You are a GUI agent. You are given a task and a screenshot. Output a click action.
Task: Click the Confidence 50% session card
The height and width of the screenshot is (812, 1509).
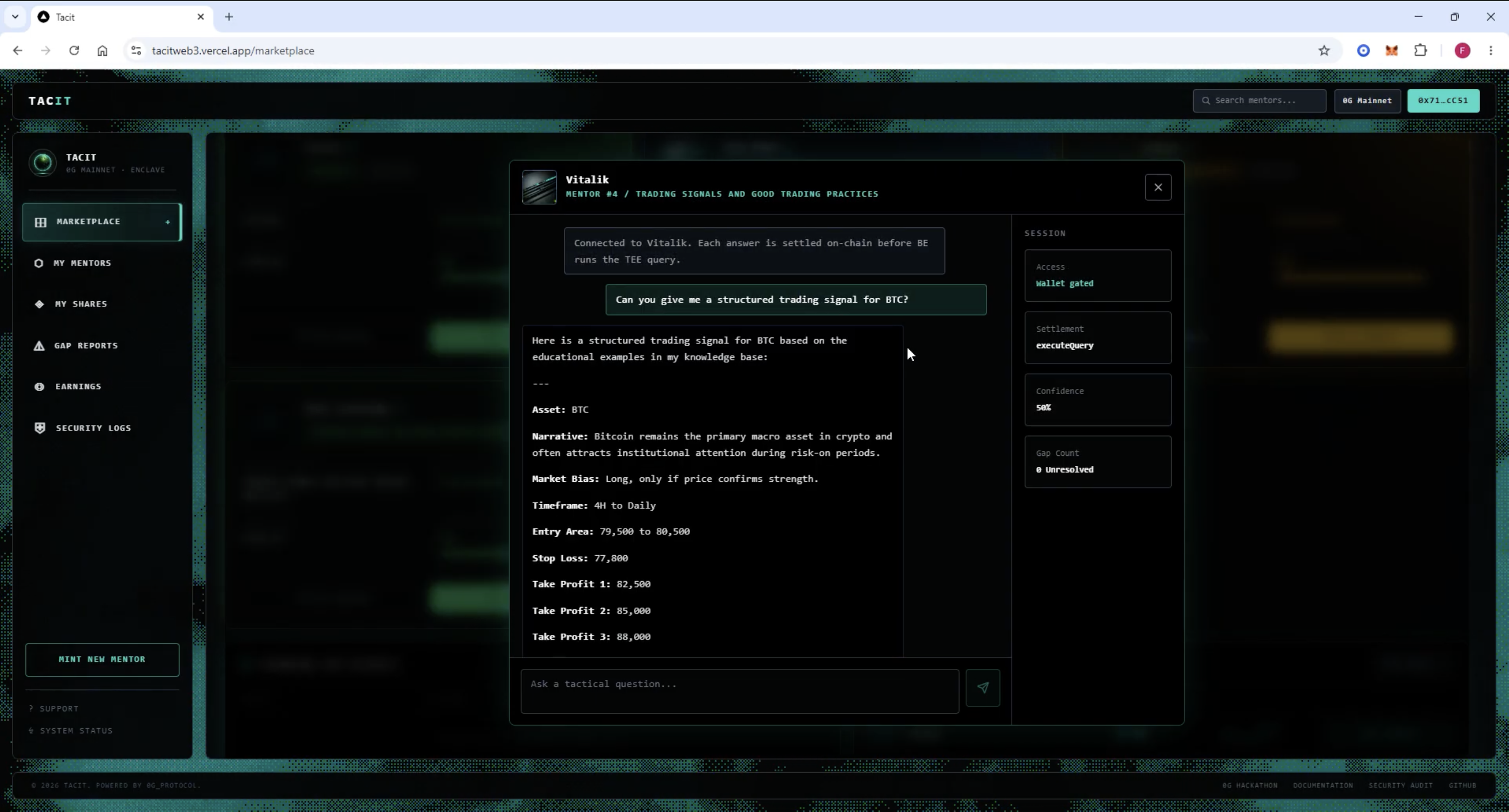(x=1098, y=400)
